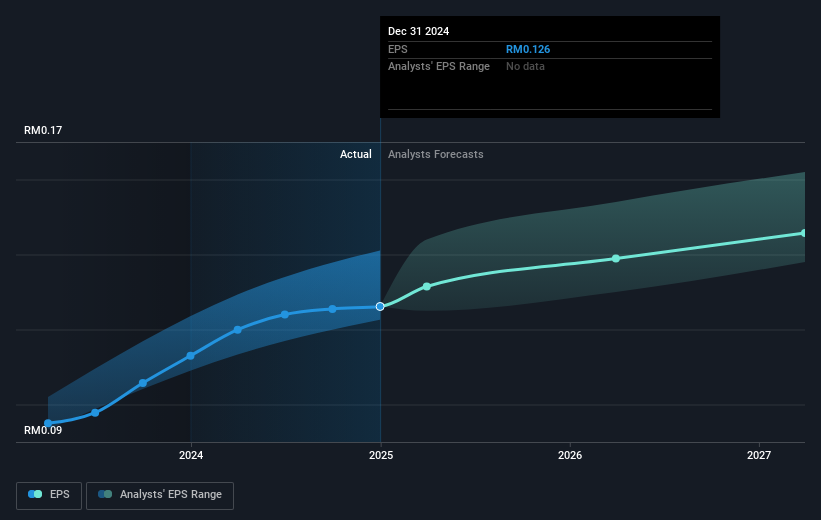The image size is (821, 520).
Task: Click the first EPS data point near RM0.09
Action: coord(48,423)
